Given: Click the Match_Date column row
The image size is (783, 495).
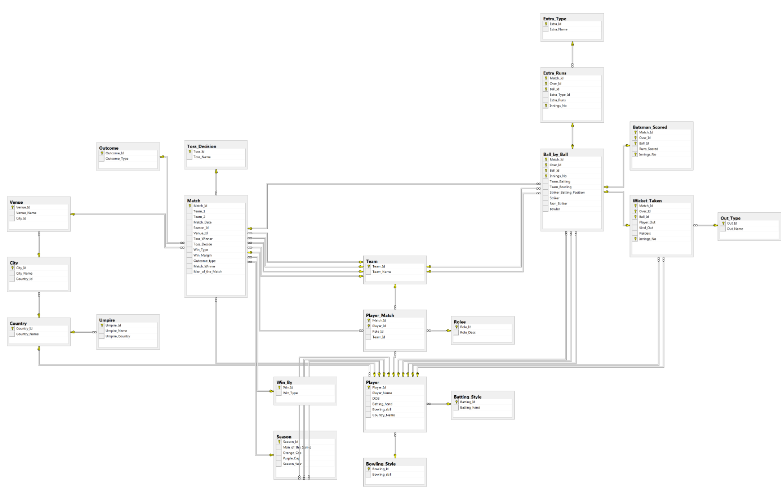Looking at the screenshot, I should 216,222.
